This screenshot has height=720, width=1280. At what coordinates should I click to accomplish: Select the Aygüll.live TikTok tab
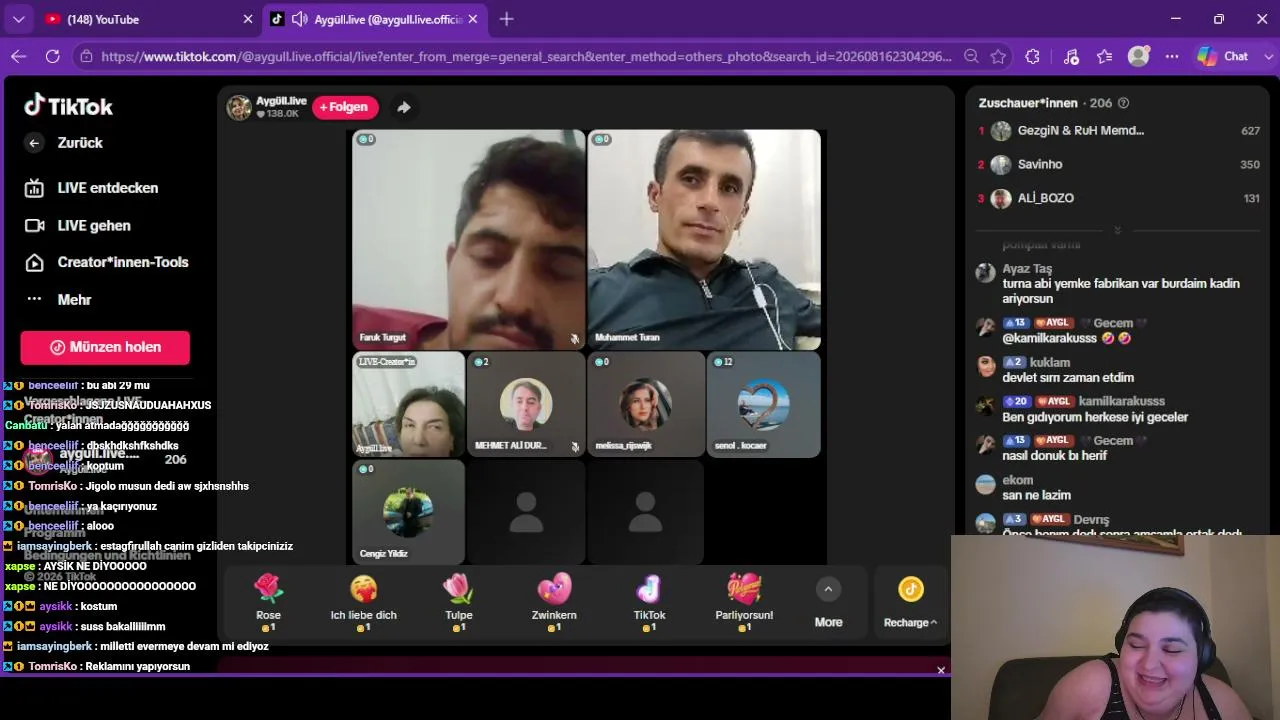click(377, 19)
